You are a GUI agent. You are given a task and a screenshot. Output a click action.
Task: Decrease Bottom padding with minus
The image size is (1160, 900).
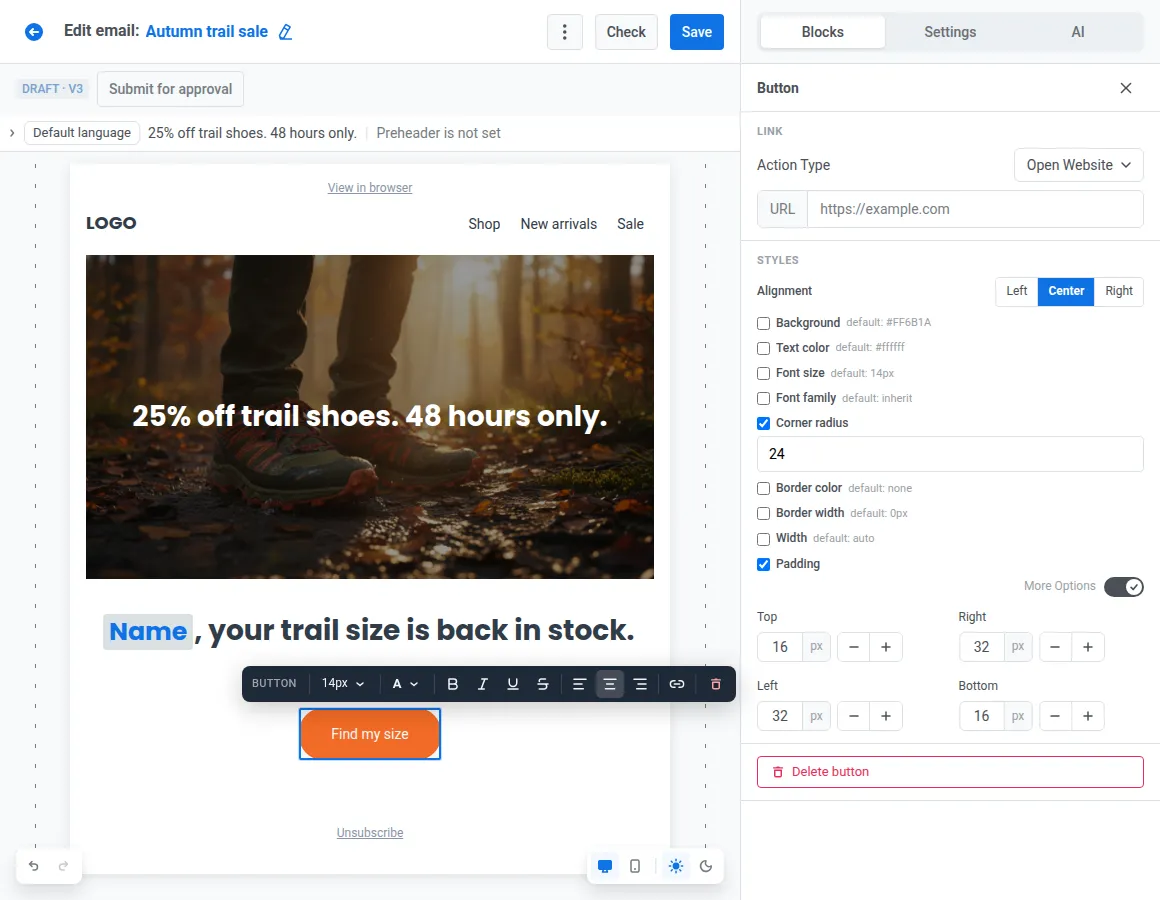coord(1055,716)
